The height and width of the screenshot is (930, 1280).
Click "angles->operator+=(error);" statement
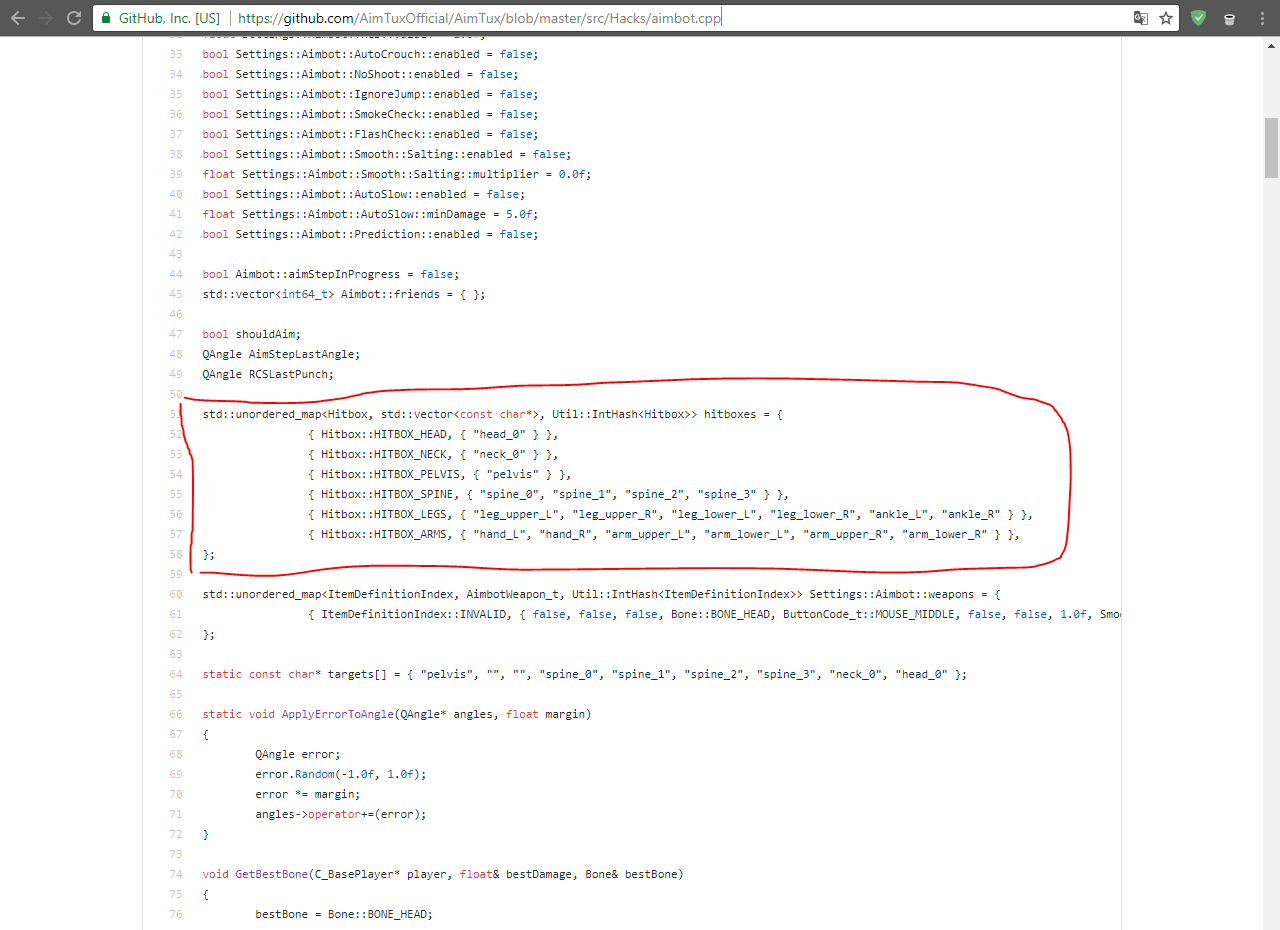tap(341, 814)
